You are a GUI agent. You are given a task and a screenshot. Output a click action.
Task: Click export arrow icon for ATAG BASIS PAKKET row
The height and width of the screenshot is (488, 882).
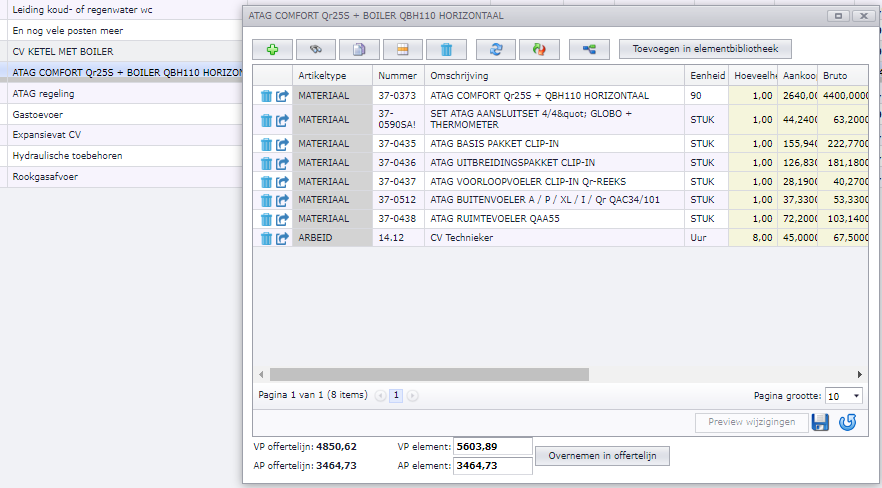pos(282,144)
